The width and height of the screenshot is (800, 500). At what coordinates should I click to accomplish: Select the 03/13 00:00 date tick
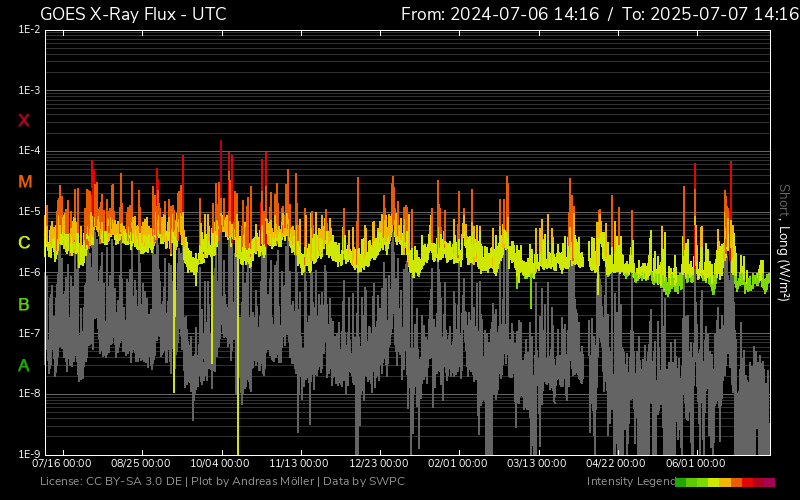click(x=537, y=464)
